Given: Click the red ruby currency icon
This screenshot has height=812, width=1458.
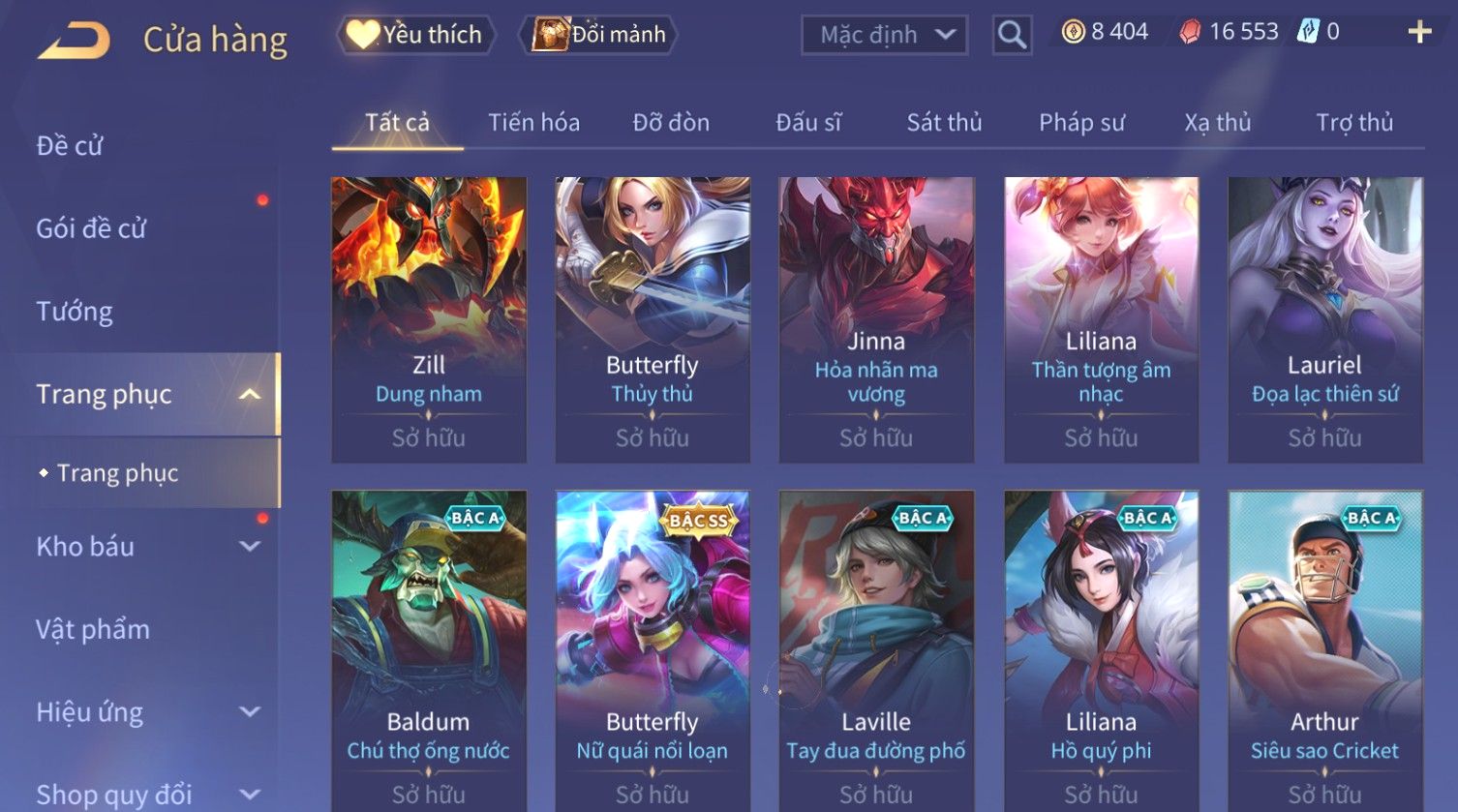Looking at the screenshot, I should click(1190, 33).
